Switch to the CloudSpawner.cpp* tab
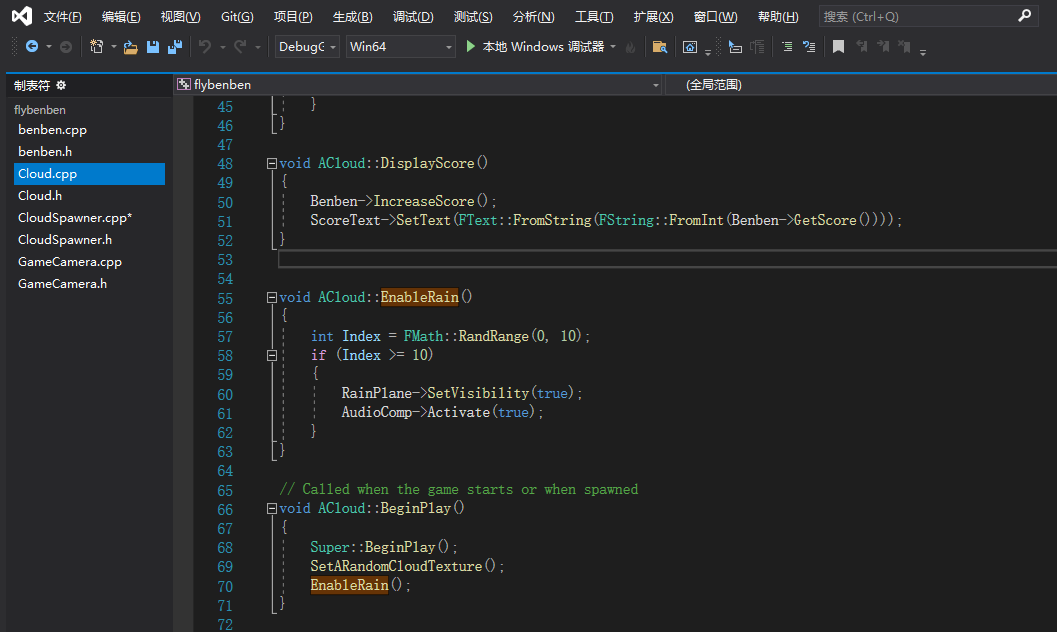This screenshot has width=1057, height=632. (x=75, y=218)
